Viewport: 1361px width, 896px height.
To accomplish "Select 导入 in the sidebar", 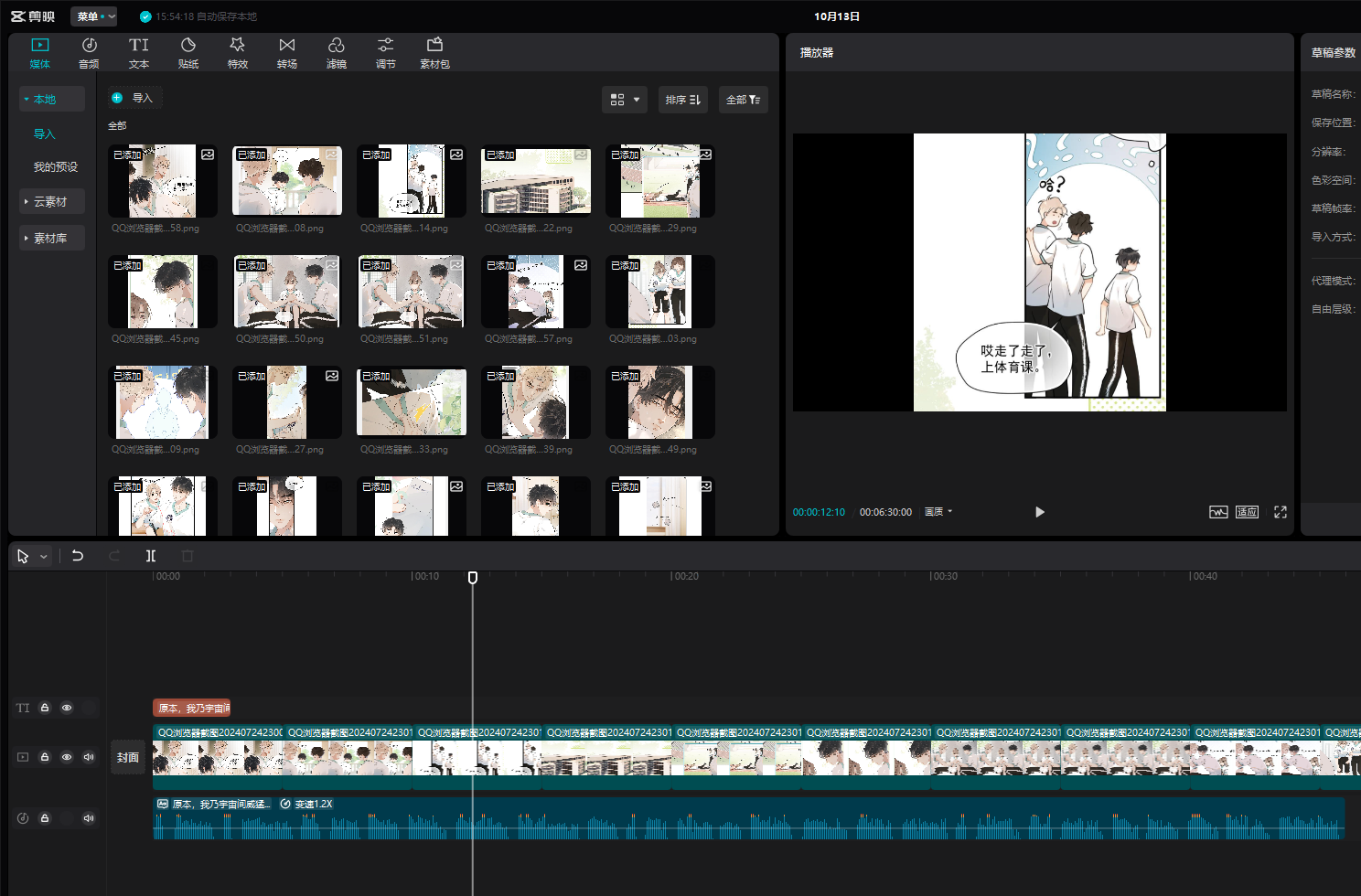I will point(45,133).
